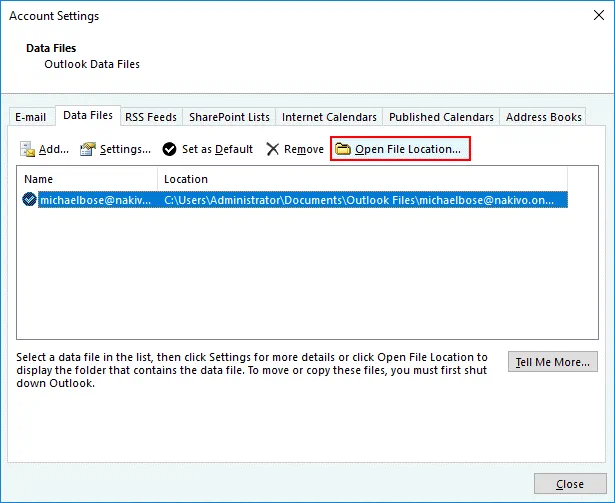The image size is (615, 503).
Task: Click the default checkmark icon beside michaelbose
Action: [30, 199]
